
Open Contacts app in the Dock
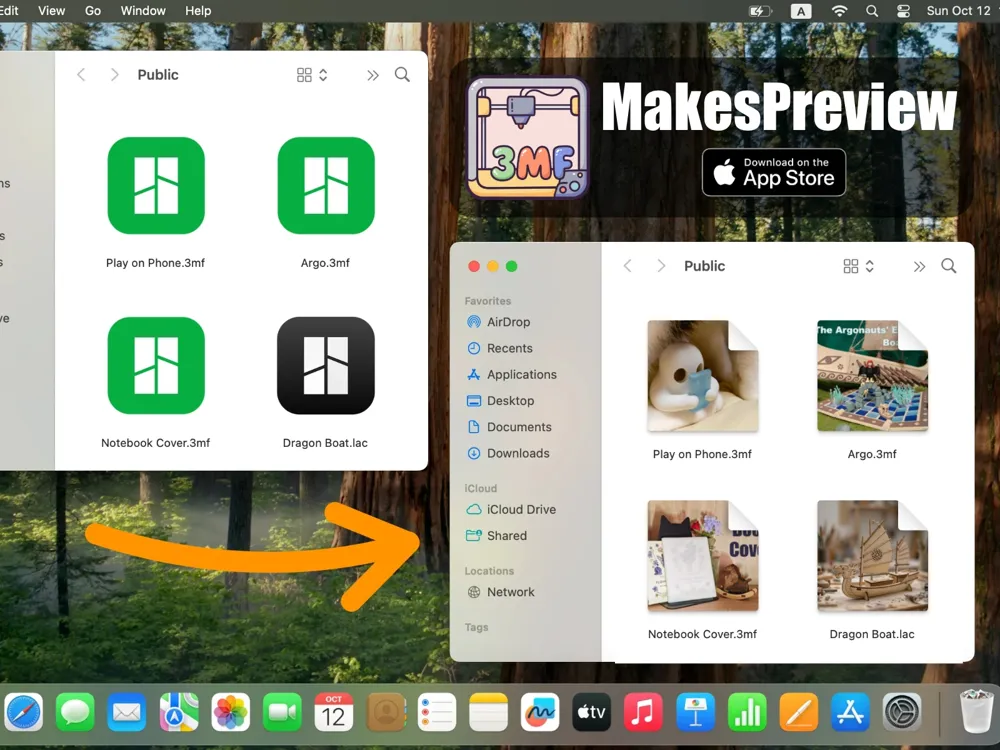point(385,712)
